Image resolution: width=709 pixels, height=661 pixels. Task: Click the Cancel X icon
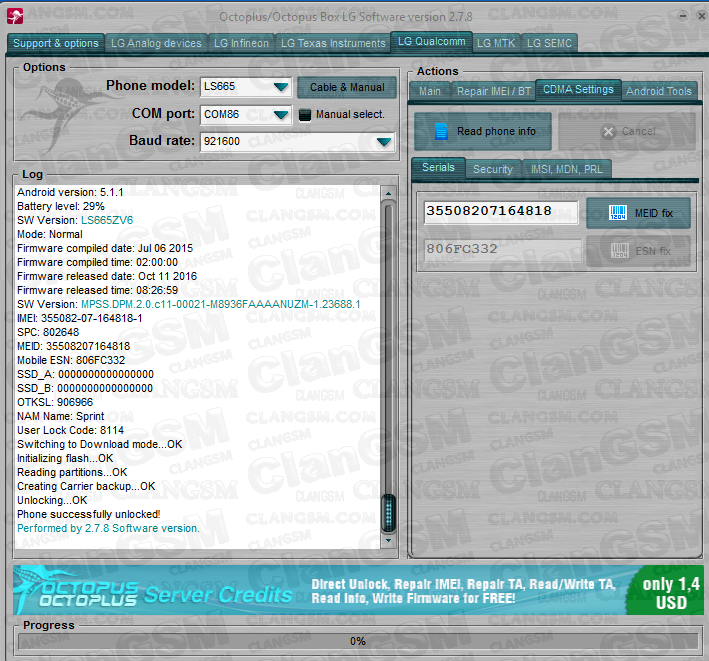609,132
